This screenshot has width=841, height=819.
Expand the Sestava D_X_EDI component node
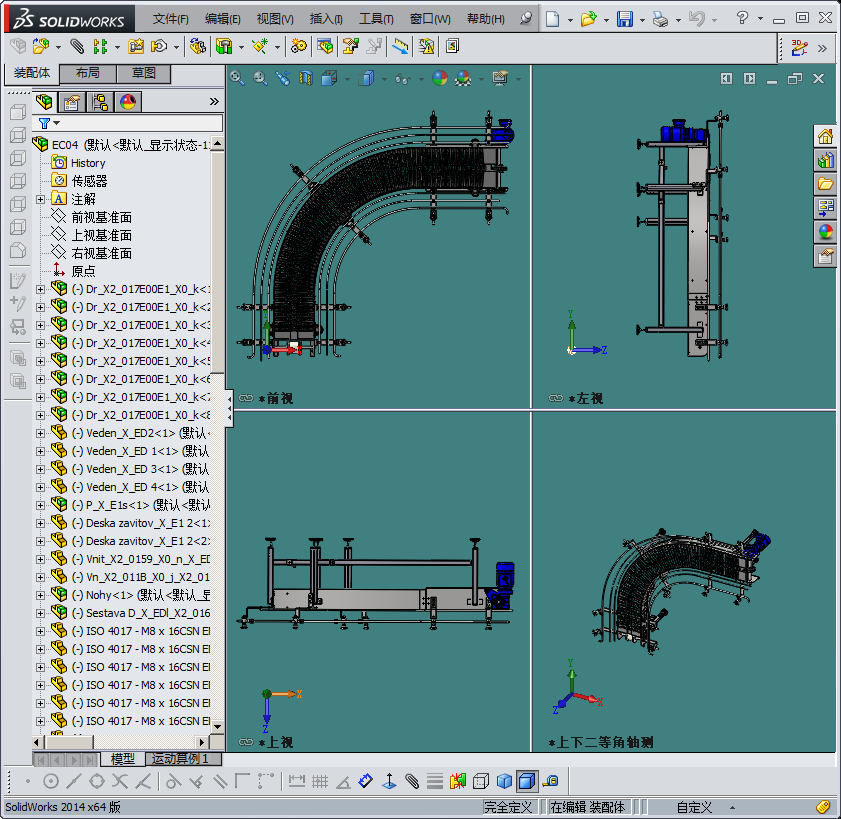pyautogui.click(x=40, y=613)
